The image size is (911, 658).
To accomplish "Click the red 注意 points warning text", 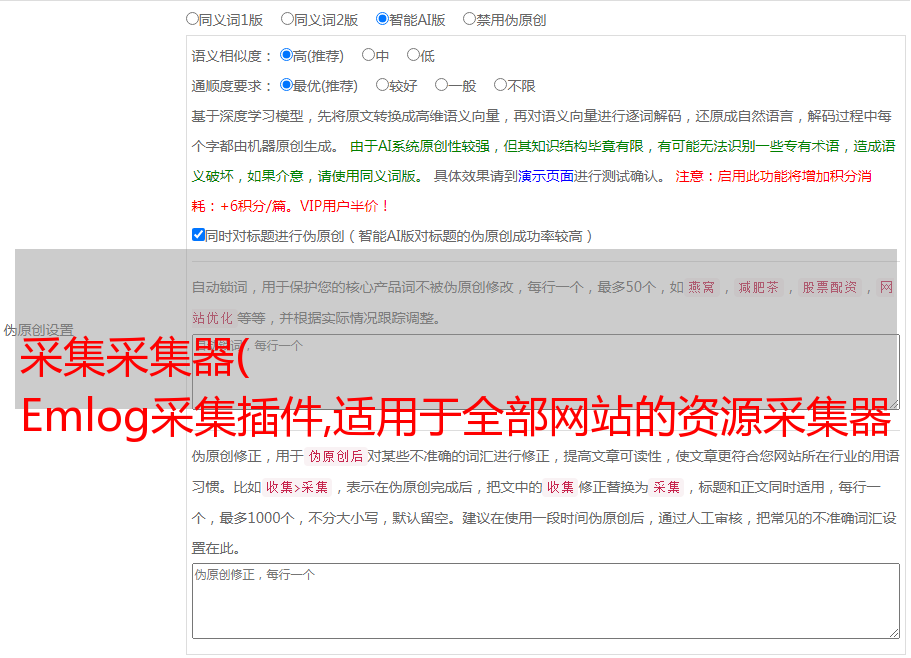I will click(532, 191).
